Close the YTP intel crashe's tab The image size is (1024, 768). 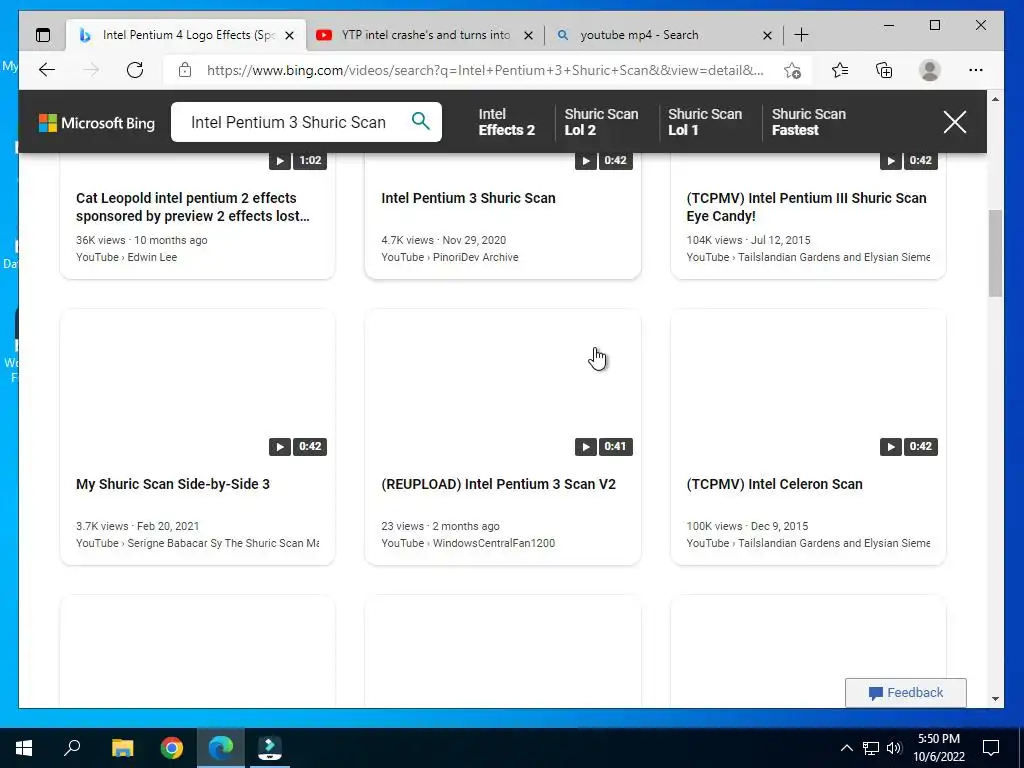(528, 36)
